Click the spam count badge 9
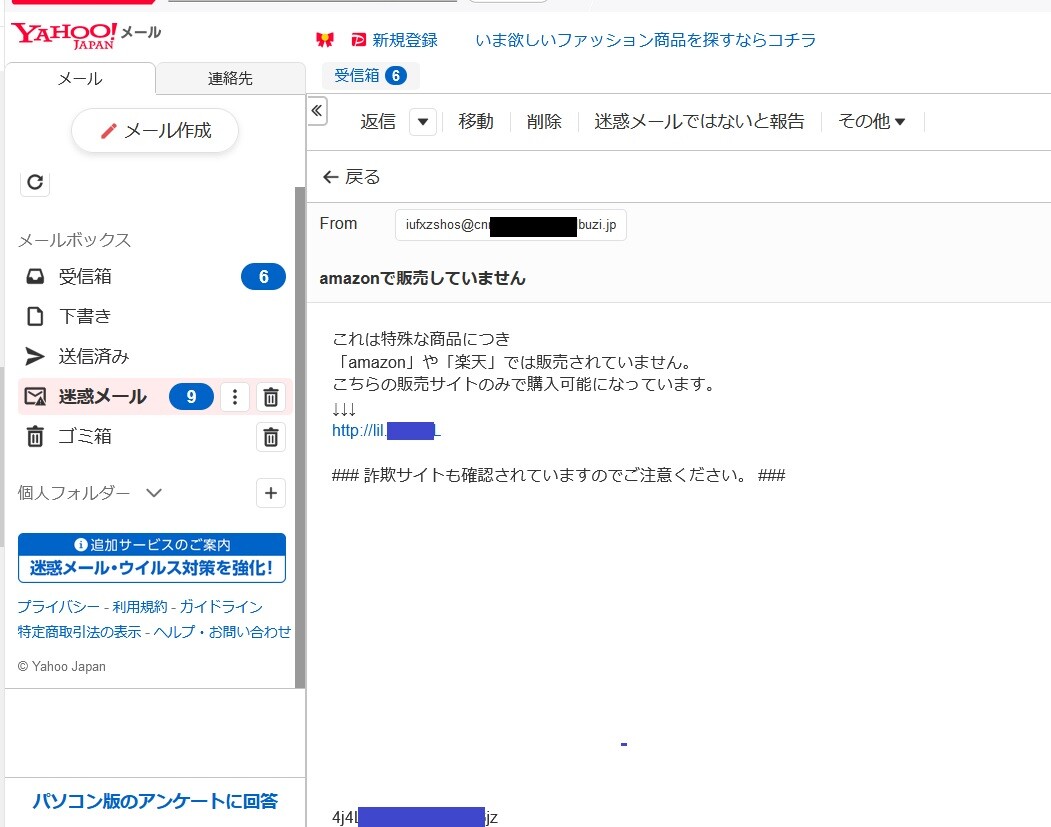 click(x=191, y=397)
